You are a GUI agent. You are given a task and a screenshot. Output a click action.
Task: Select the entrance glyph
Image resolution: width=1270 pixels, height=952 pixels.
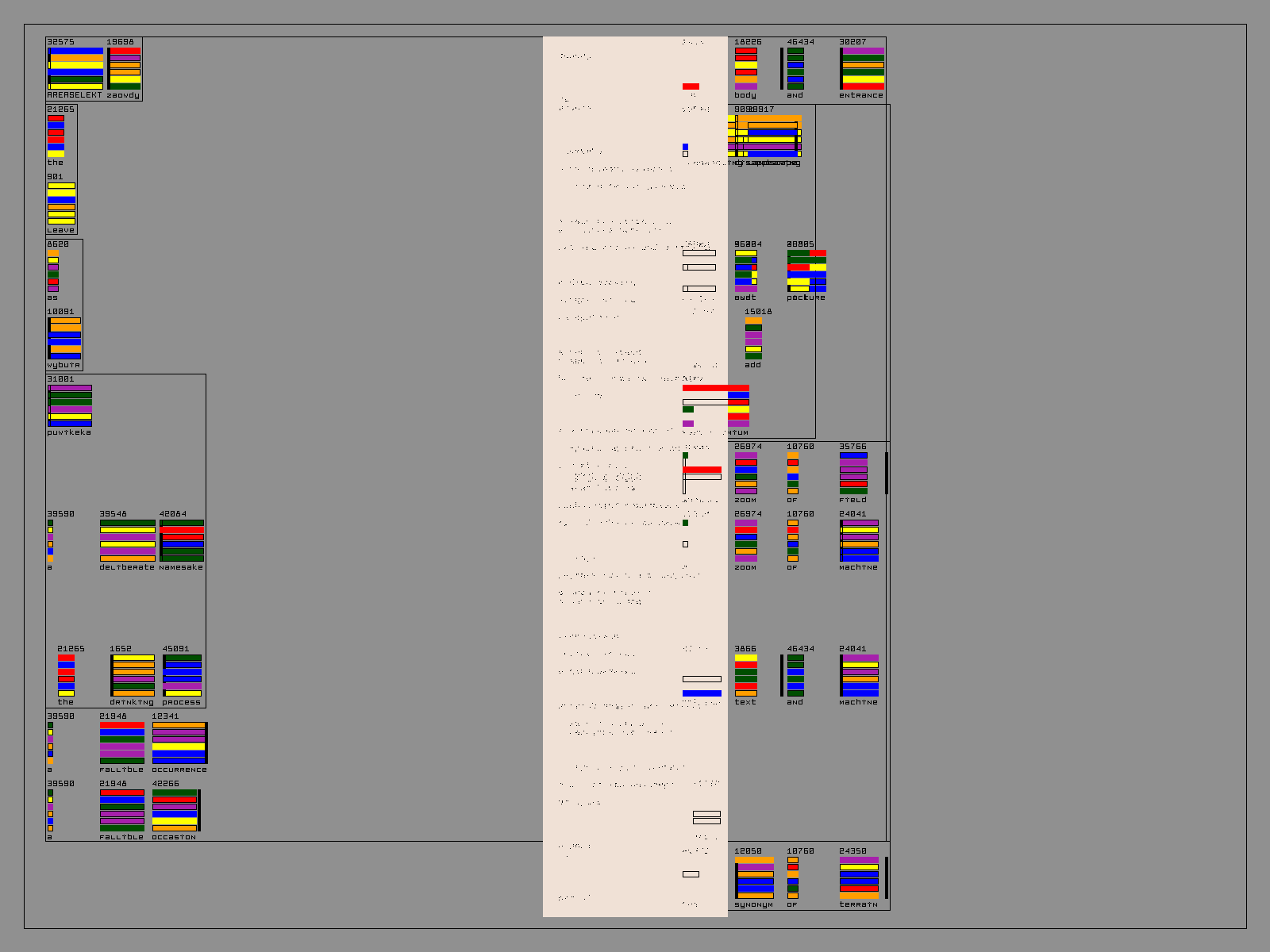[862, 69]
